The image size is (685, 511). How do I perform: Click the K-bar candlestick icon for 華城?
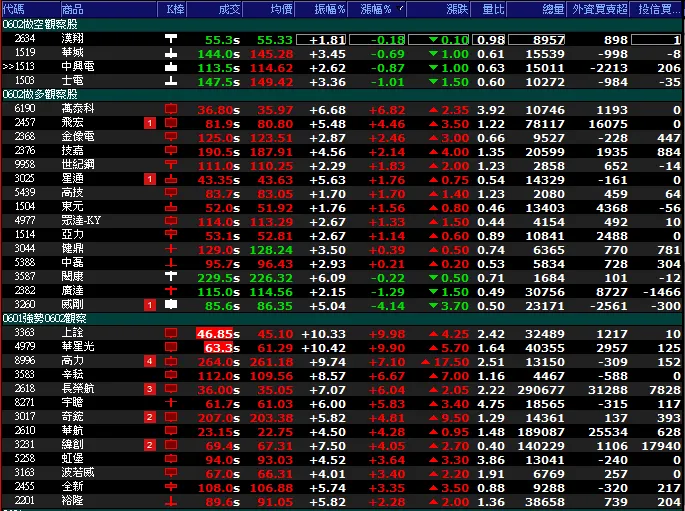point(171,53)
